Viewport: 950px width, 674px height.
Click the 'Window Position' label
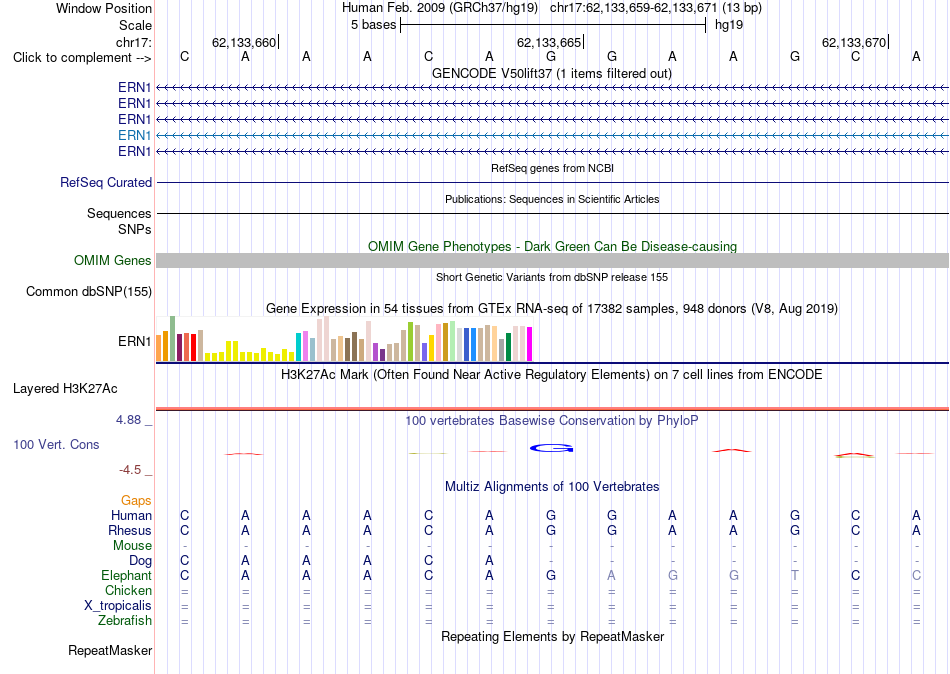[x=104, y=8]
